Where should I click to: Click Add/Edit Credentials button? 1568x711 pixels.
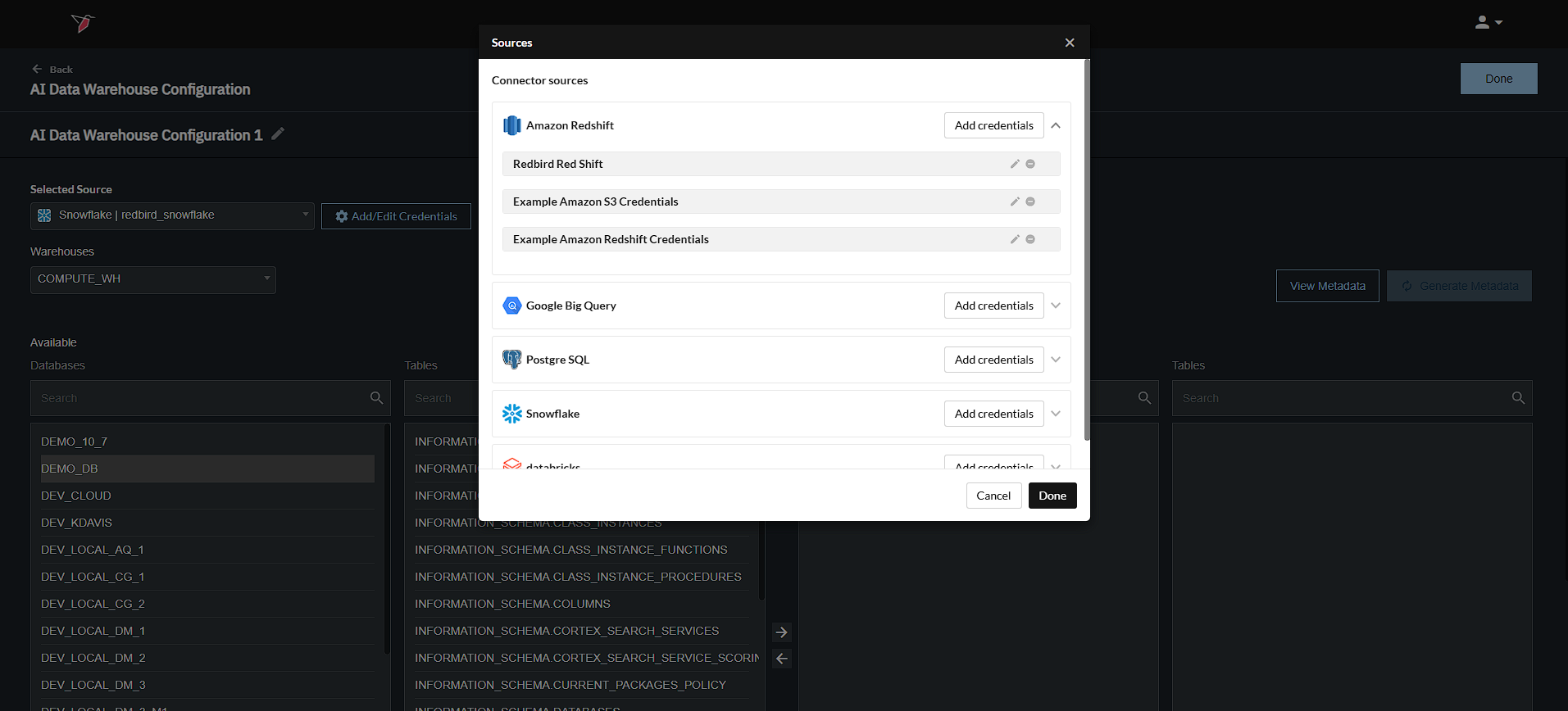tap(396, 216)
